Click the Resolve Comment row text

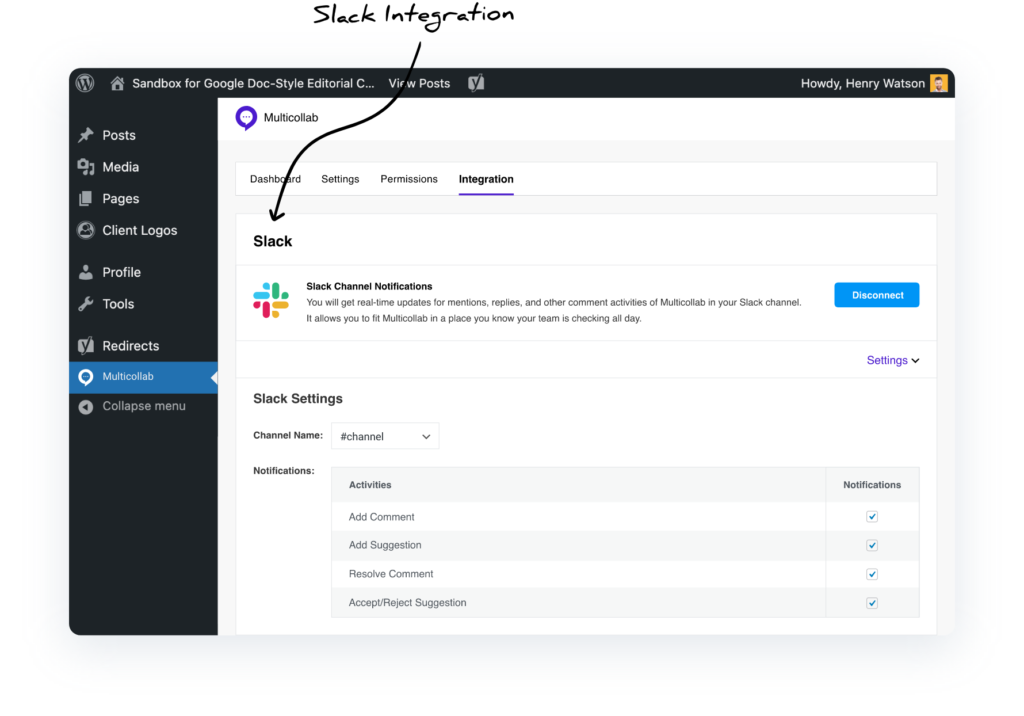point(391,574)
